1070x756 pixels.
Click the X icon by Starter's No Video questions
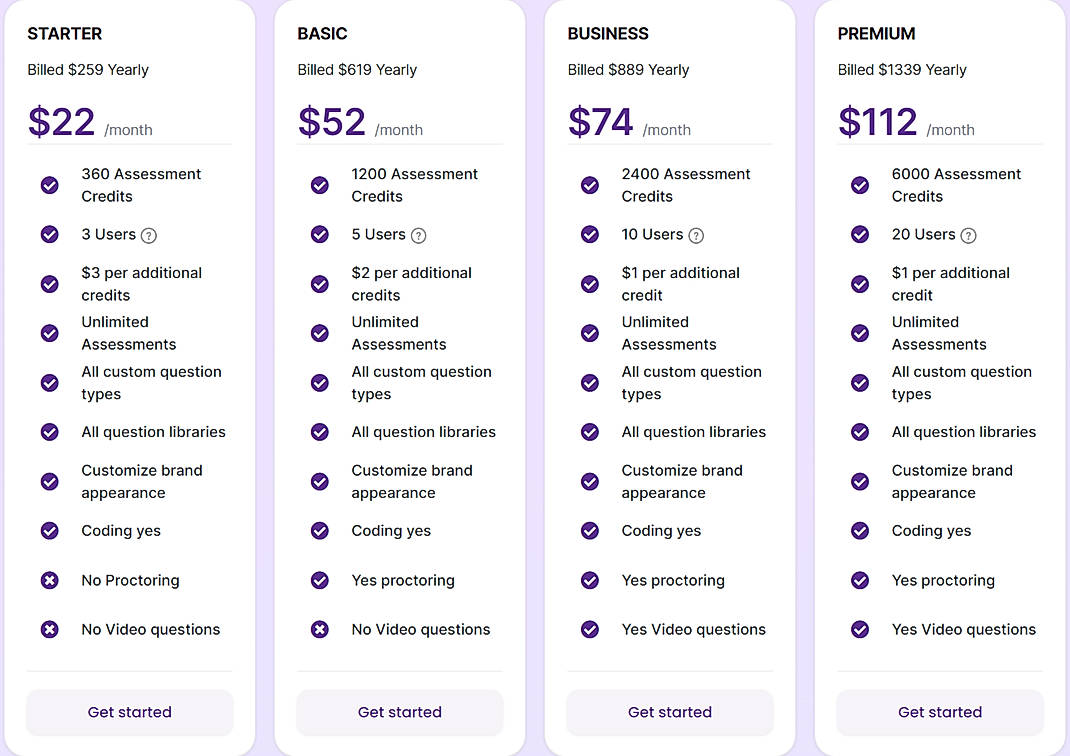click(x=49, y=629)
